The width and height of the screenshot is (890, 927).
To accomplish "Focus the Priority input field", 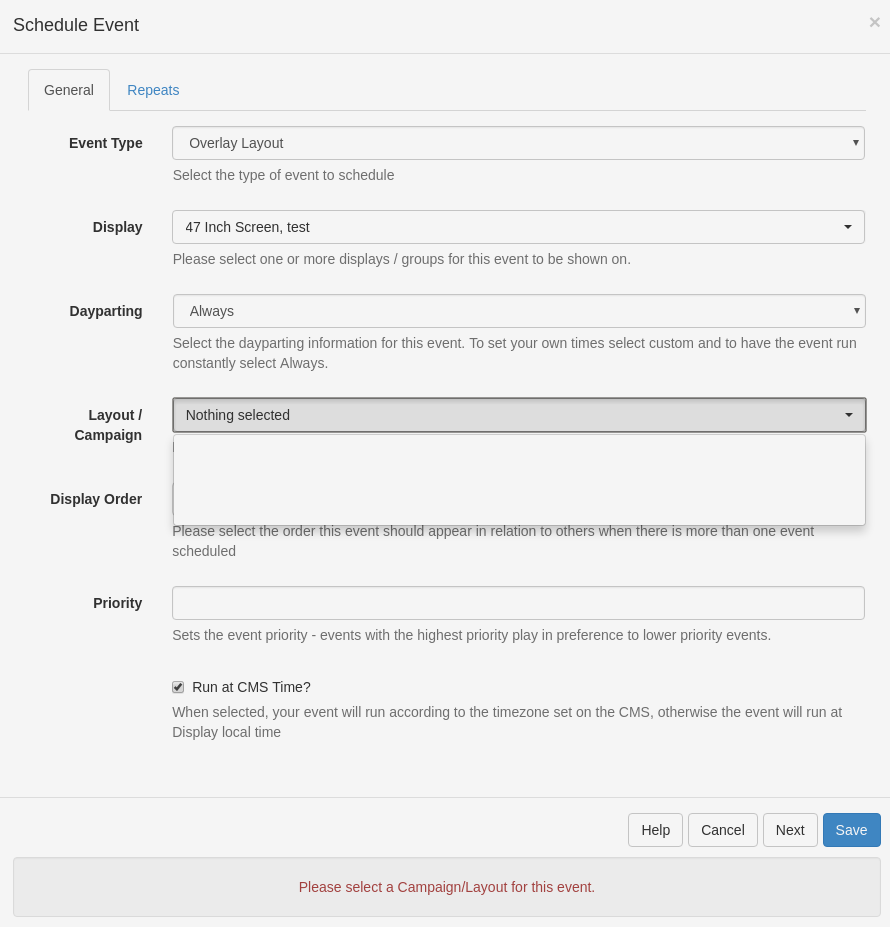I will coord(518,603).
